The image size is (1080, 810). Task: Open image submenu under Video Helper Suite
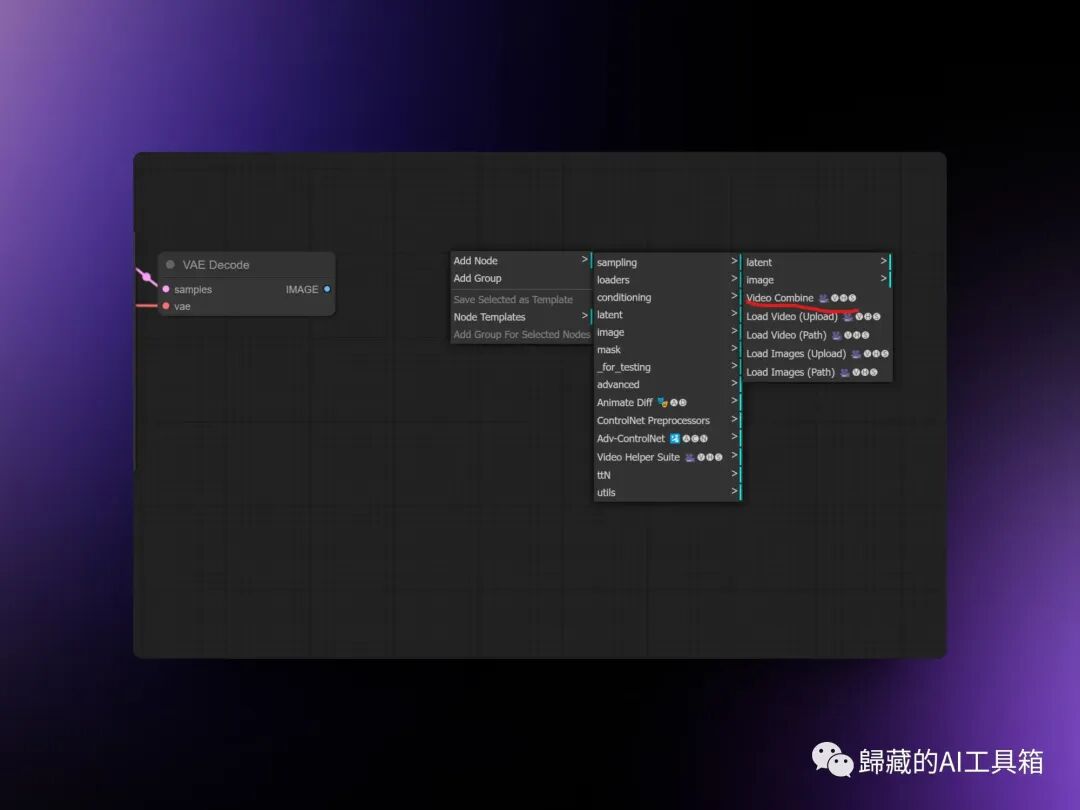pyautogui.click(x=817, y=280)
